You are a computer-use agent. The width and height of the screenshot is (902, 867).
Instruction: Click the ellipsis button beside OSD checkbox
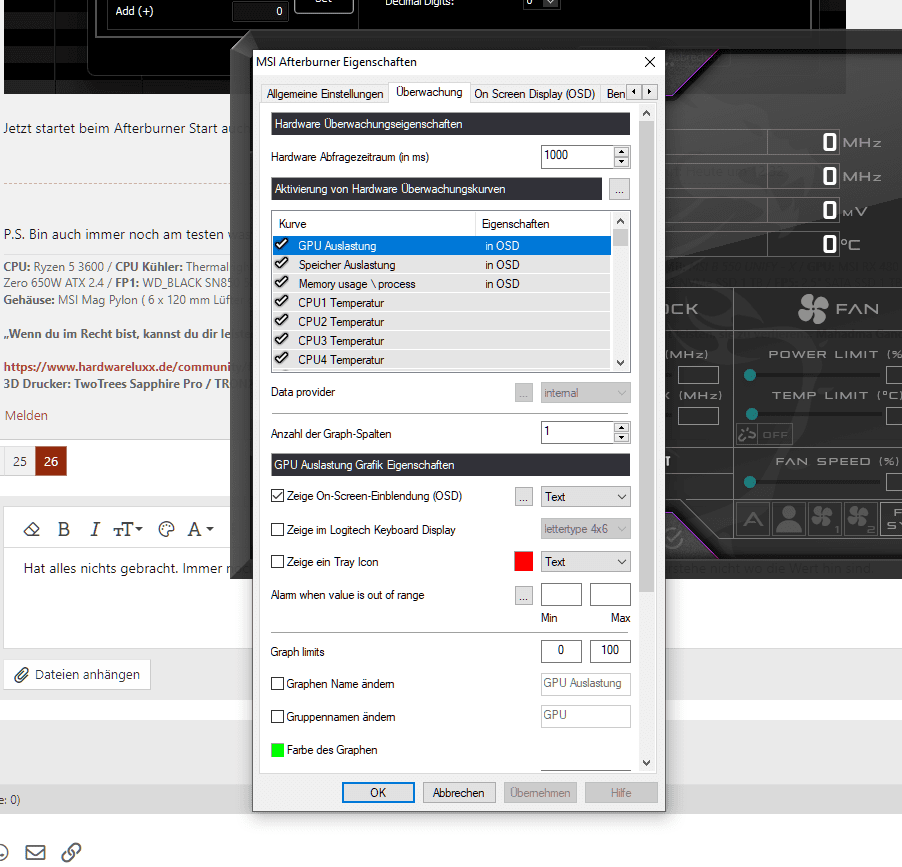click(523, 497)
